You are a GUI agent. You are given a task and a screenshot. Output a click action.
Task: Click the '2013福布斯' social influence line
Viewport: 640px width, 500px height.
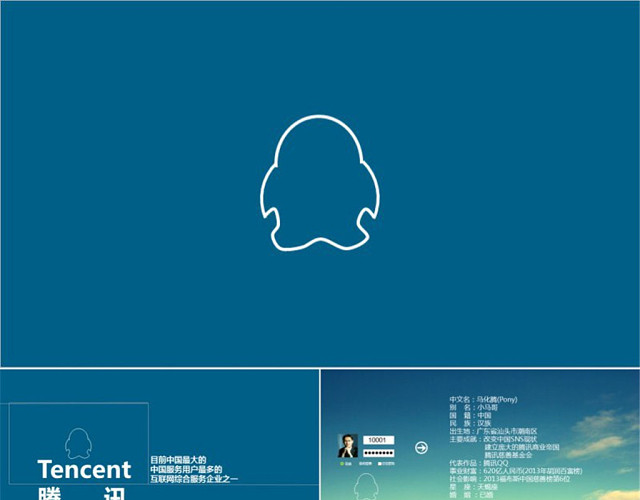(509, 479)
